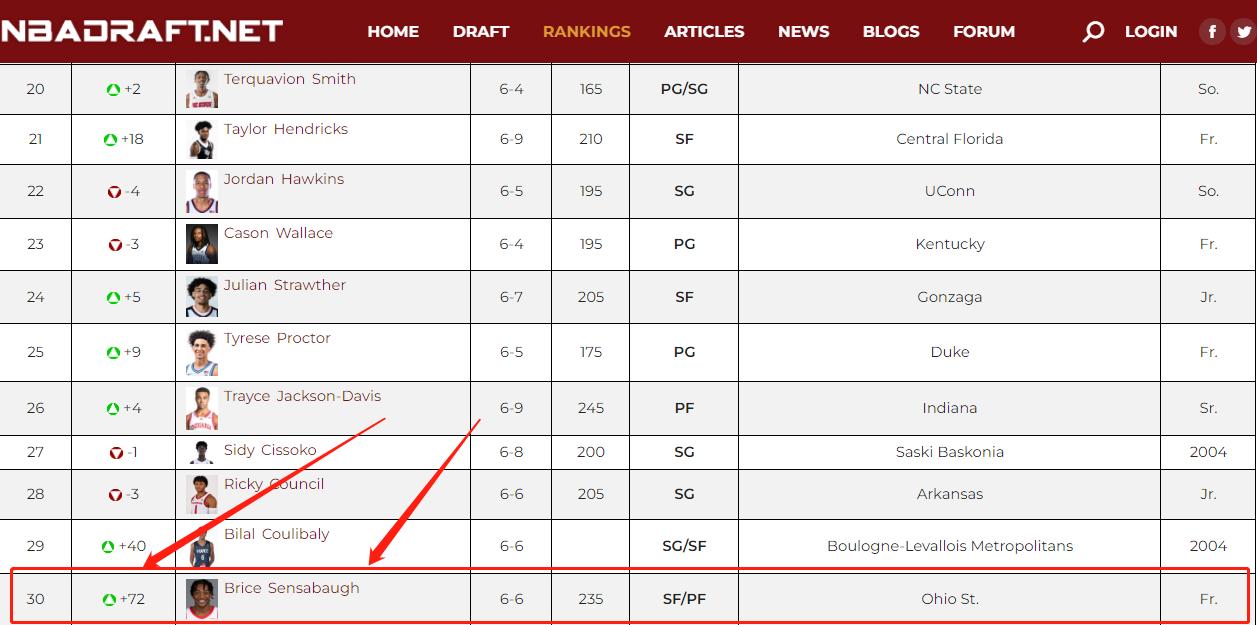Screen dimensions: 1257x625
Task: Open Brice Sensabaugh's player profile
Action: [291, 588]
